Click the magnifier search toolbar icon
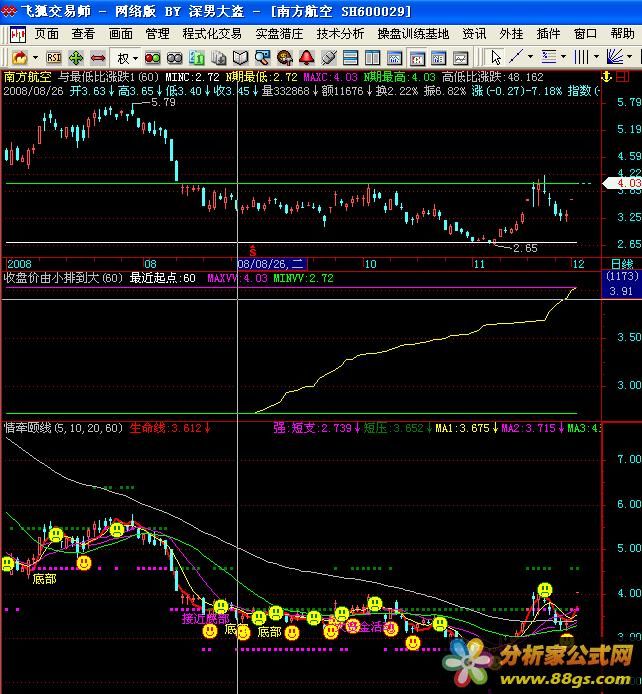 coord(262,58)
